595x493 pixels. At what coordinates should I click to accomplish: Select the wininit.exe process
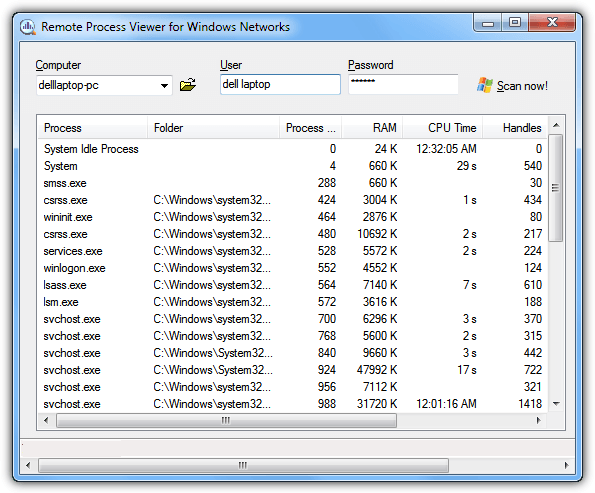click(293, 217)
